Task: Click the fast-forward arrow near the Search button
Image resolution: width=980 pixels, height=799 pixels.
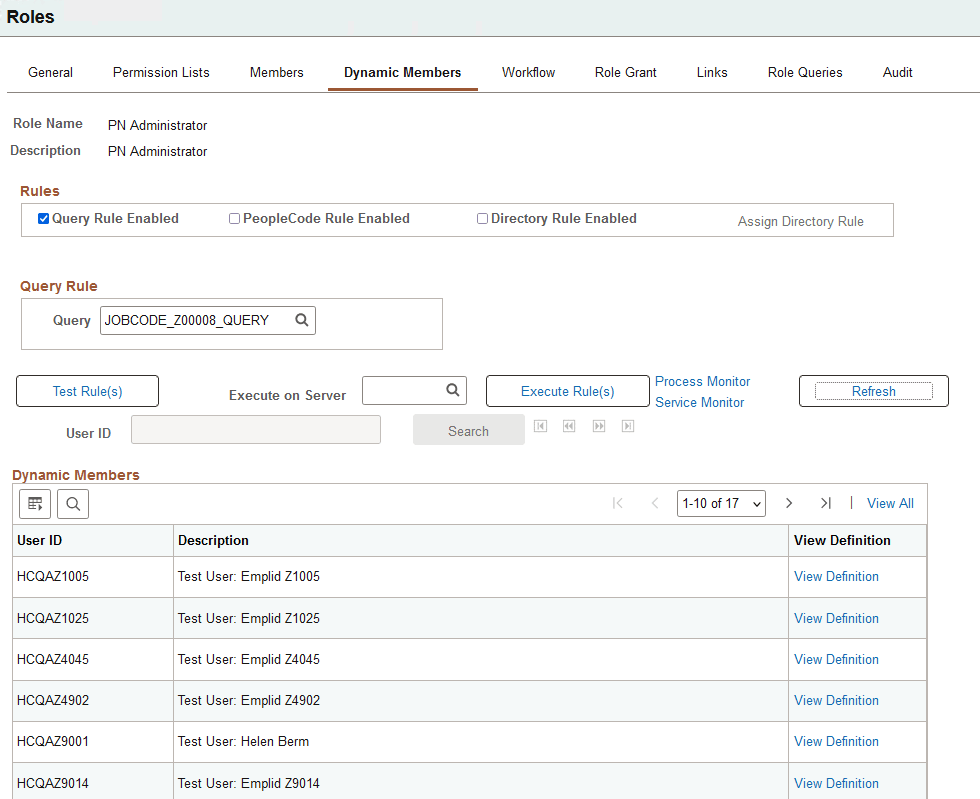Action: [599, 425]
